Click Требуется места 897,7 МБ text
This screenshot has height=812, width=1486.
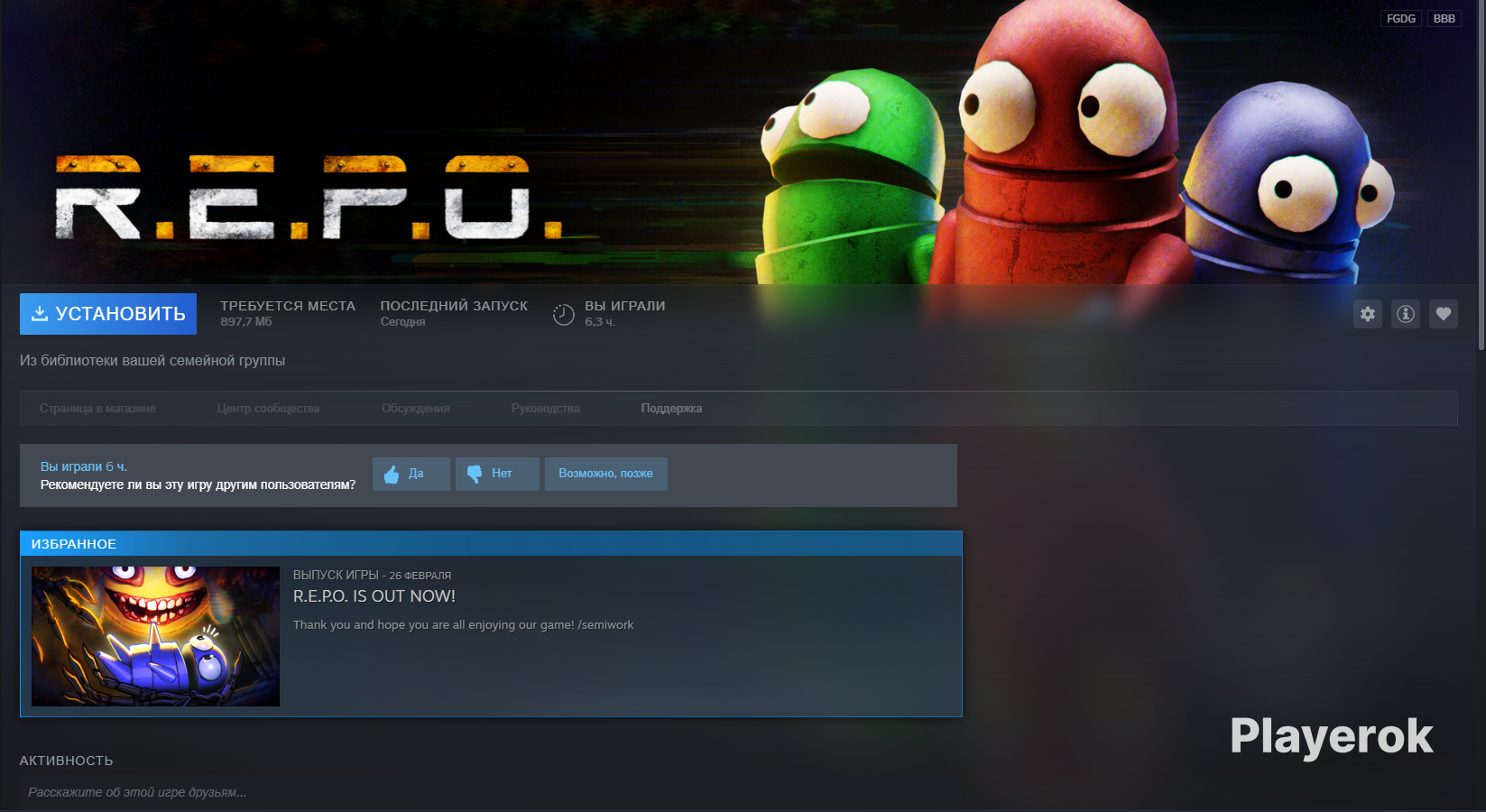(x=288, y=313)
